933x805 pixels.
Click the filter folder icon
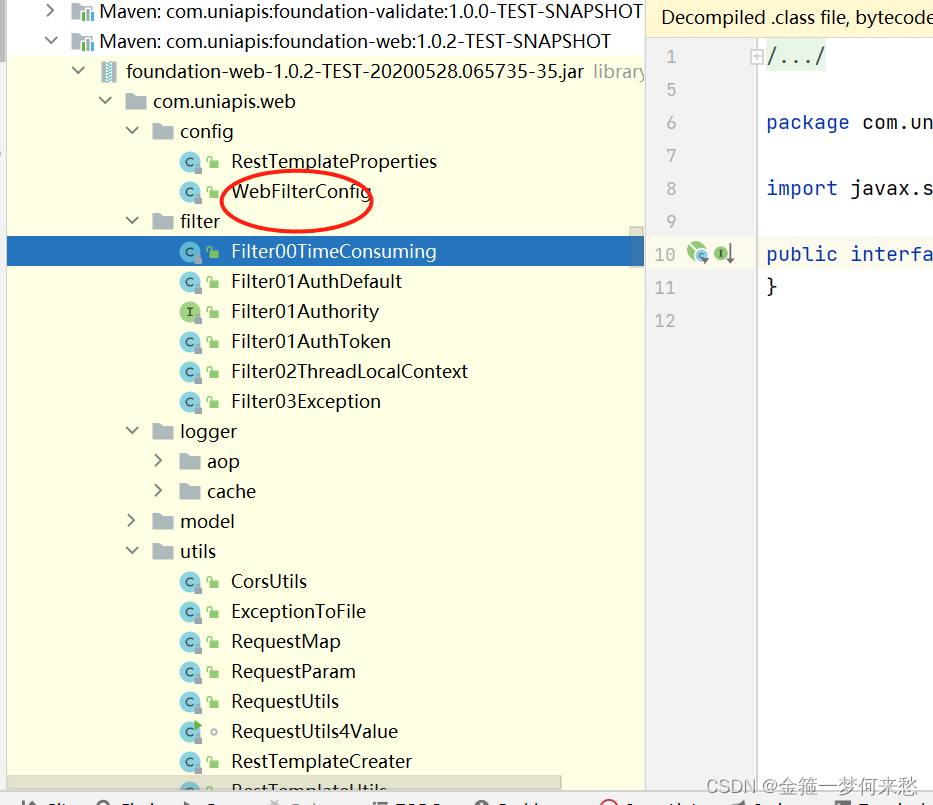pyautogui.click(x=163, y=221)
